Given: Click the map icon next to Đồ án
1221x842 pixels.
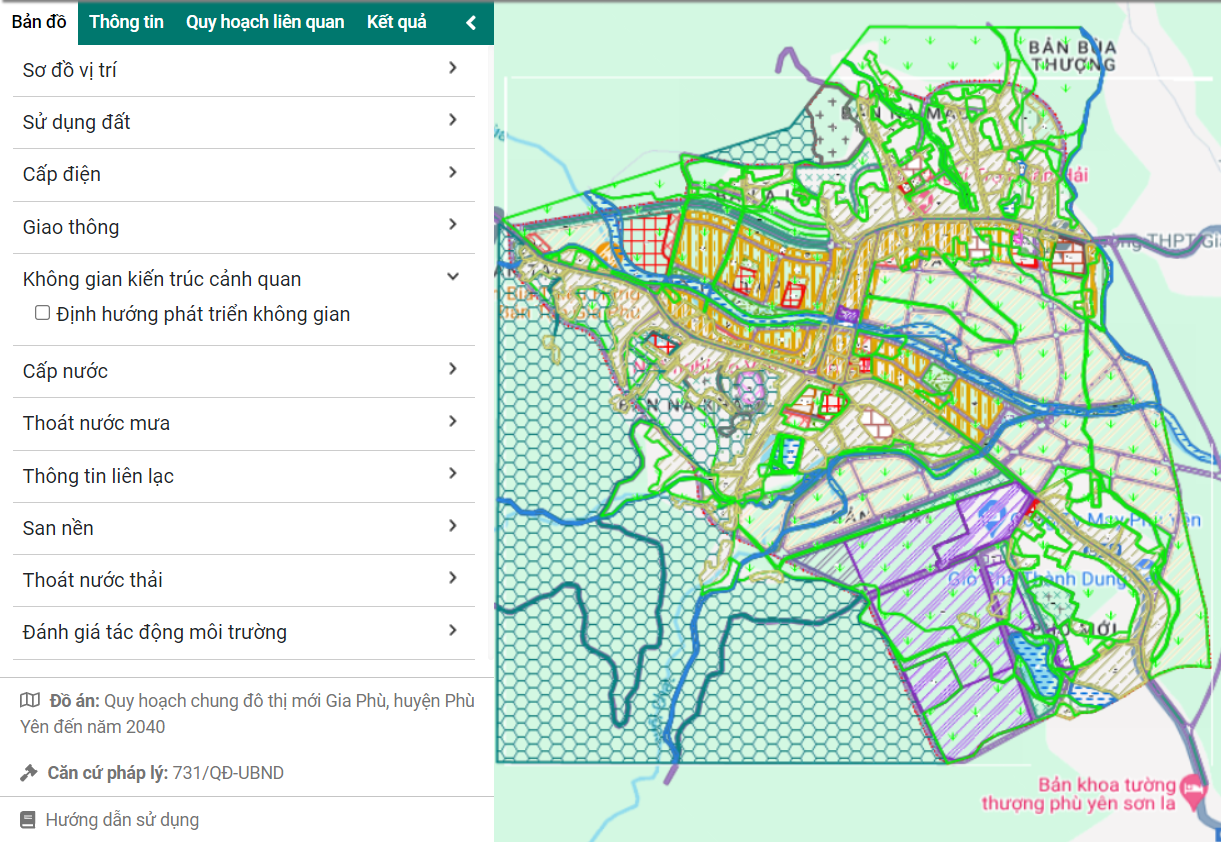Looking at the screenshot, I should click(x=30, y=700).
